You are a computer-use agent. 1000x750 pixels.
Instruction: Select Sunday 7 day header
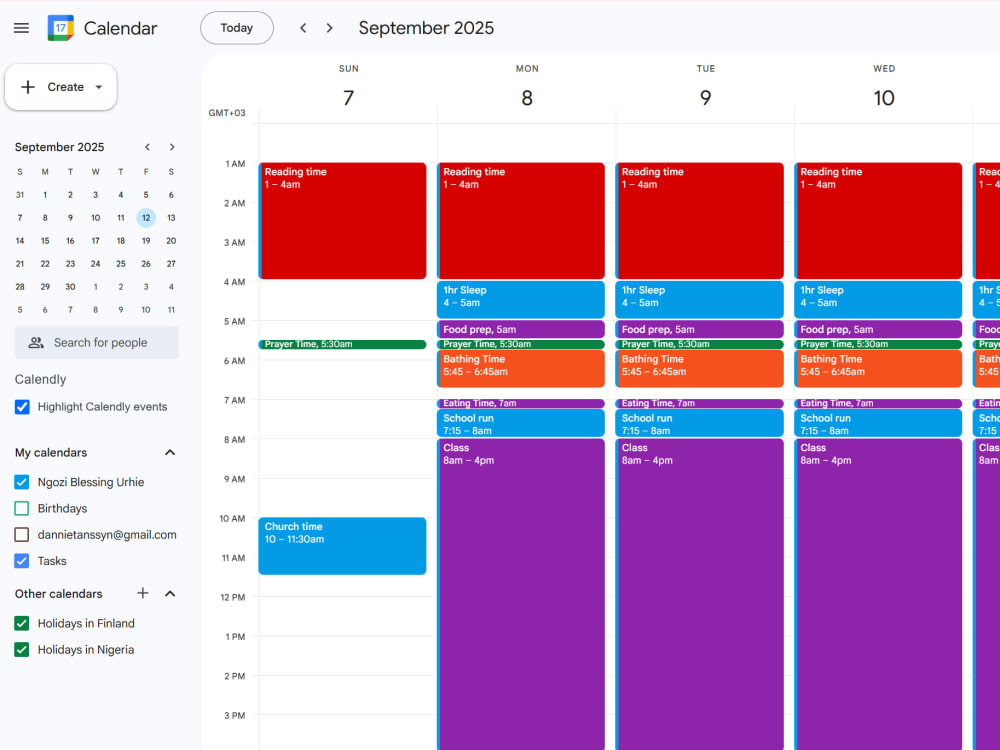(348, 98)
